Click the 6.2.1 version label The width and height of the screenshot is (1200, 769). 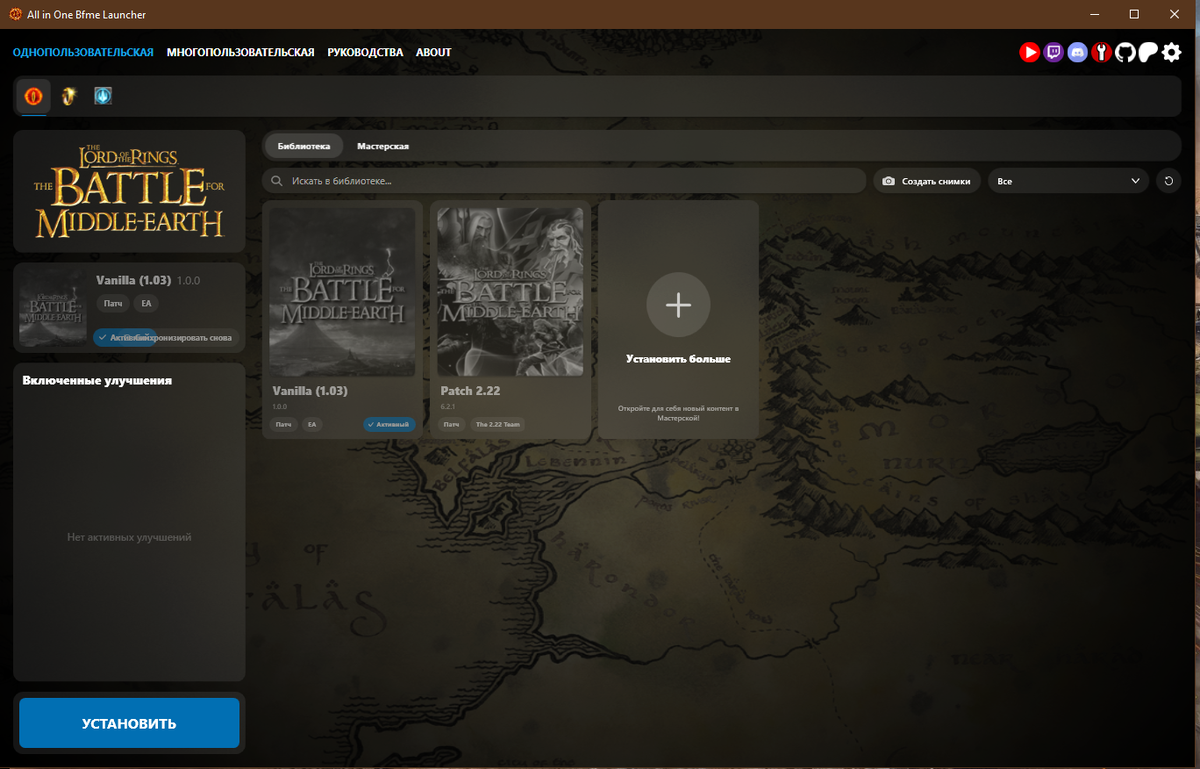coord(447,406)
